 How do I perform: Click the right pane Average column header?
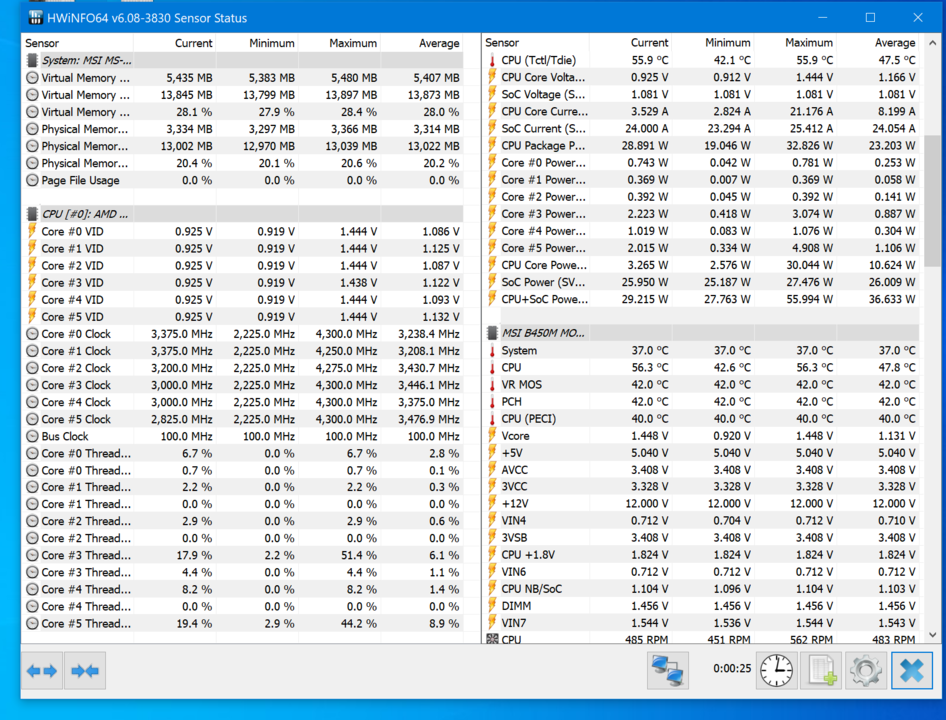[x=878, y=43]
